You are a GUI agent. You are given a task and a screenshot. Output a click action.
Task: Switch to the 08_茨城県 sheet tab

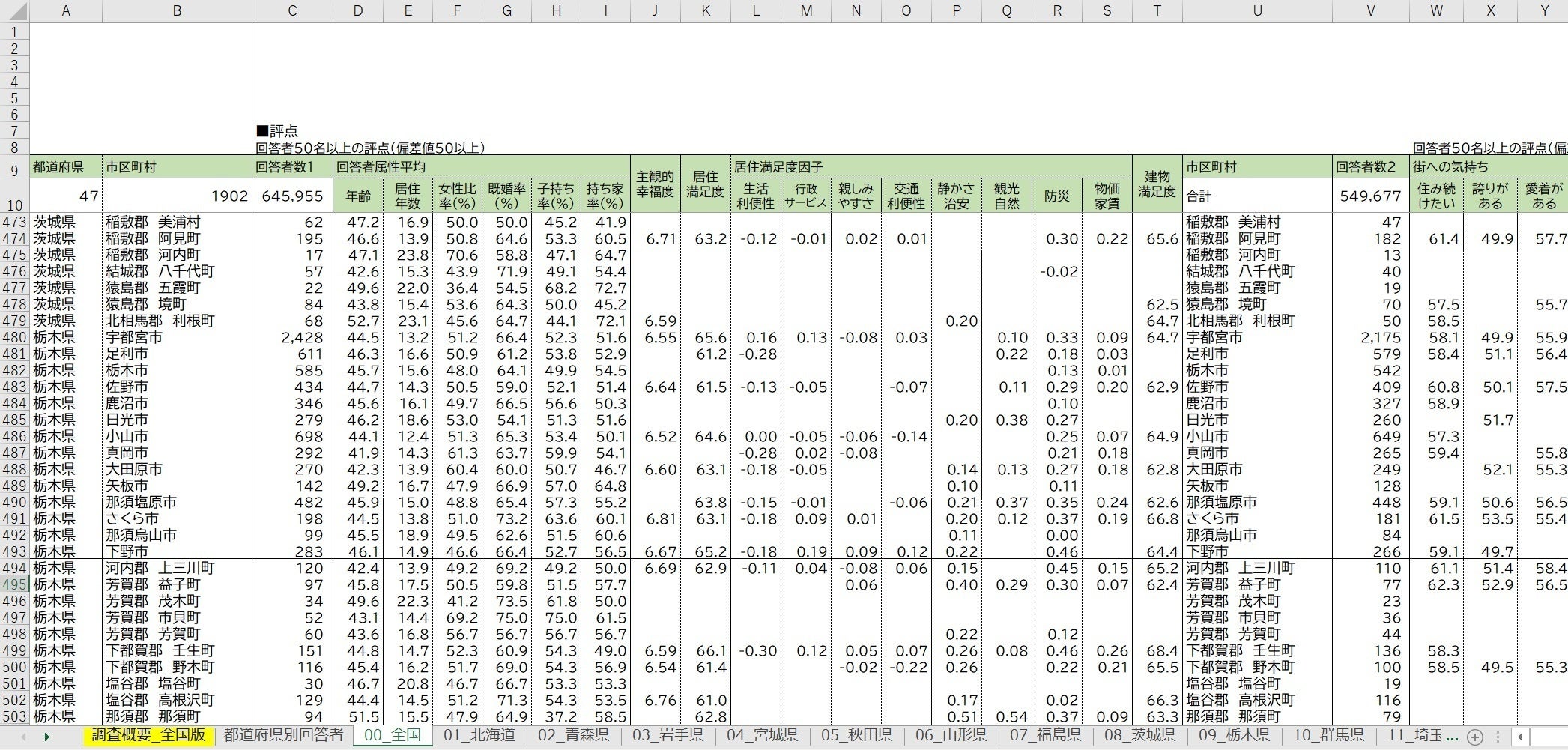(1140, 735)
